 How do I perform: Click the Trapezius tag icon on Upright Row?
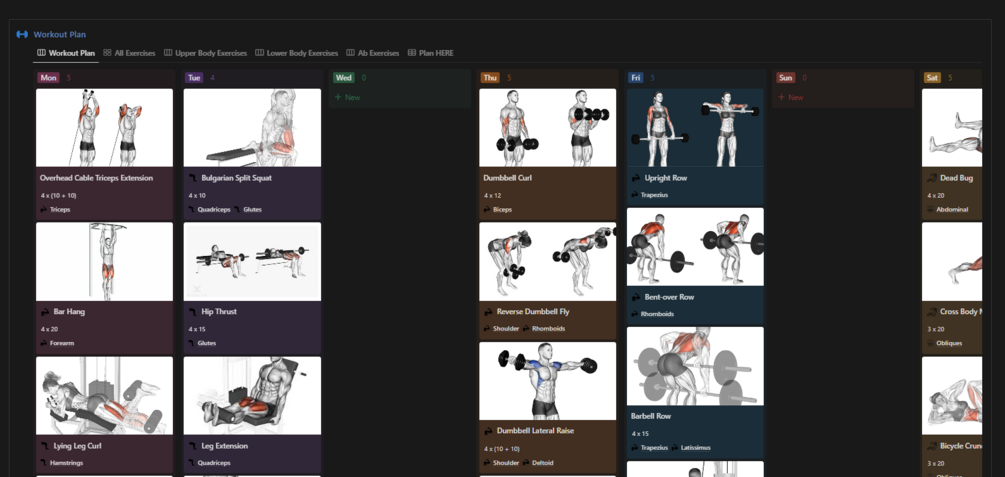pyautogui.click(x=635, y=195)
